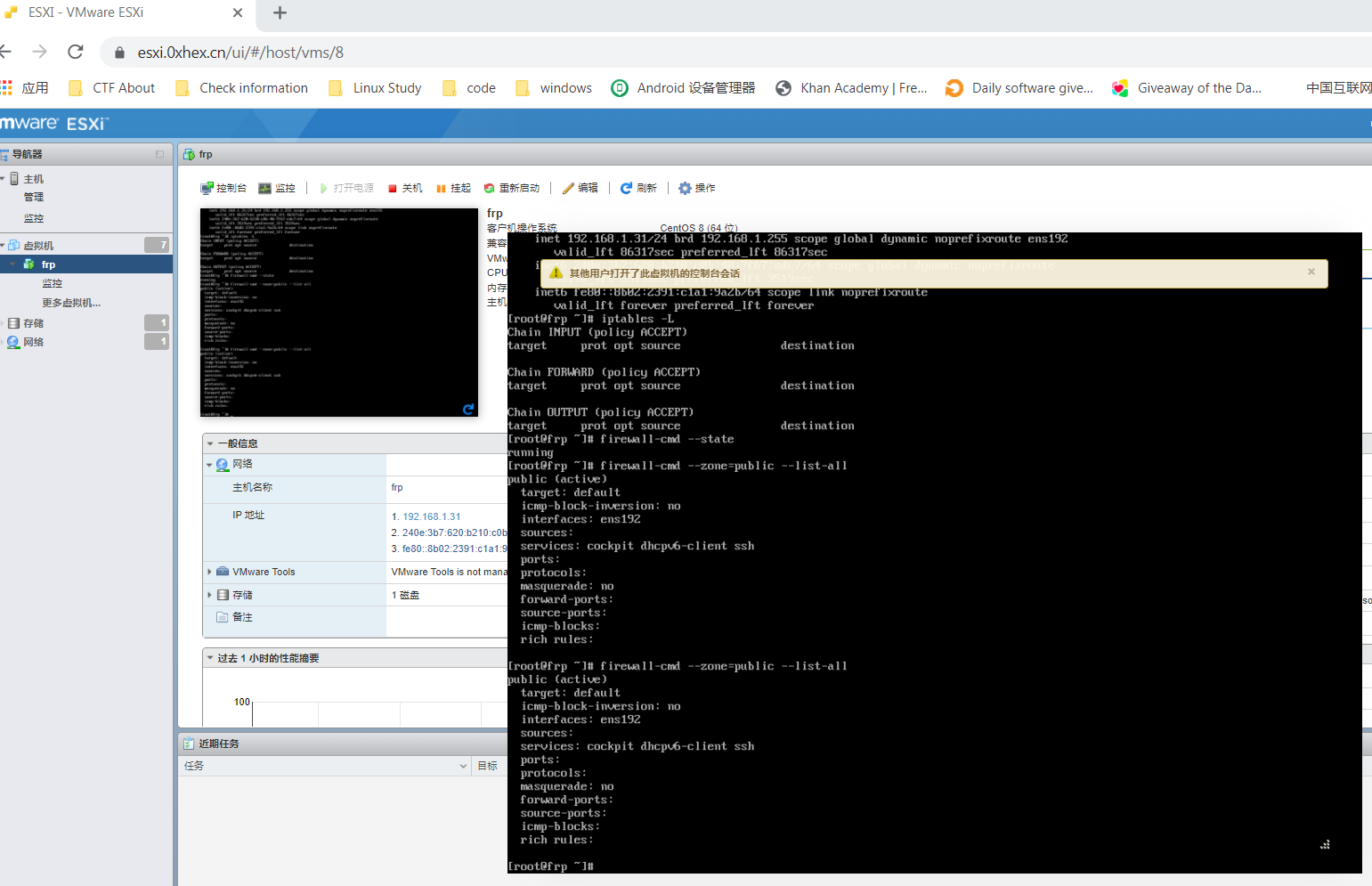Refresh the VM view with 刷新

pos(638,188)
